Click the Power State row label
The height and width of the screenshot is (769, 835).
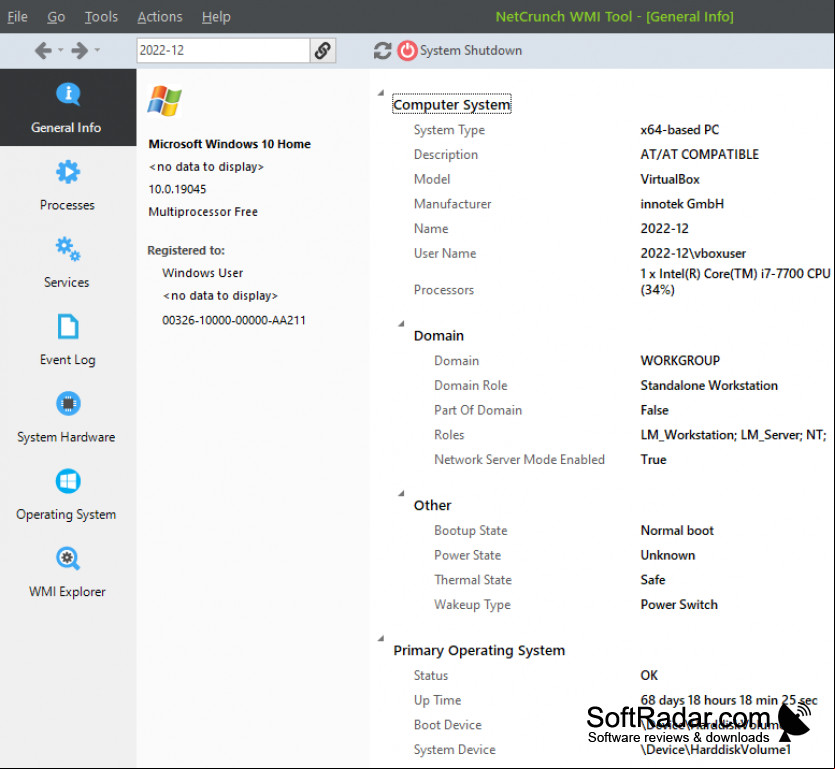click(468, 555)
